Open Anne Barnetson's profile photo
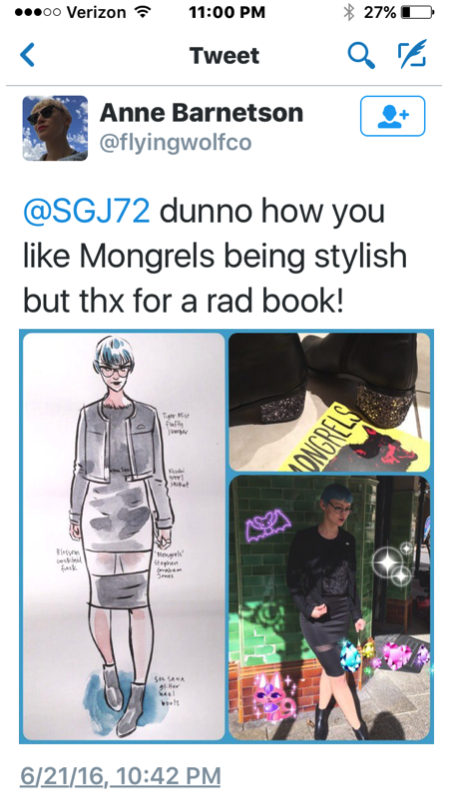Image resolution: width=451 pixels, height=800 pixels. pos(55,128)
